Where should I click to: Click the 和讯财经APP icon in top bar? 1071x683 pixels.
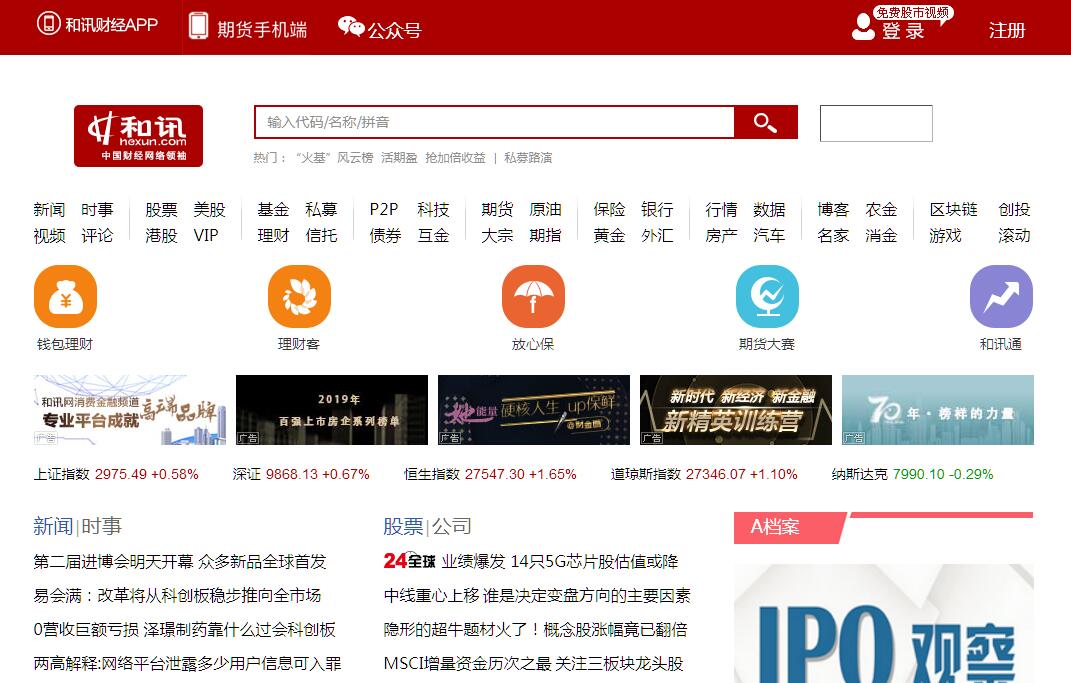coord(48,24)
